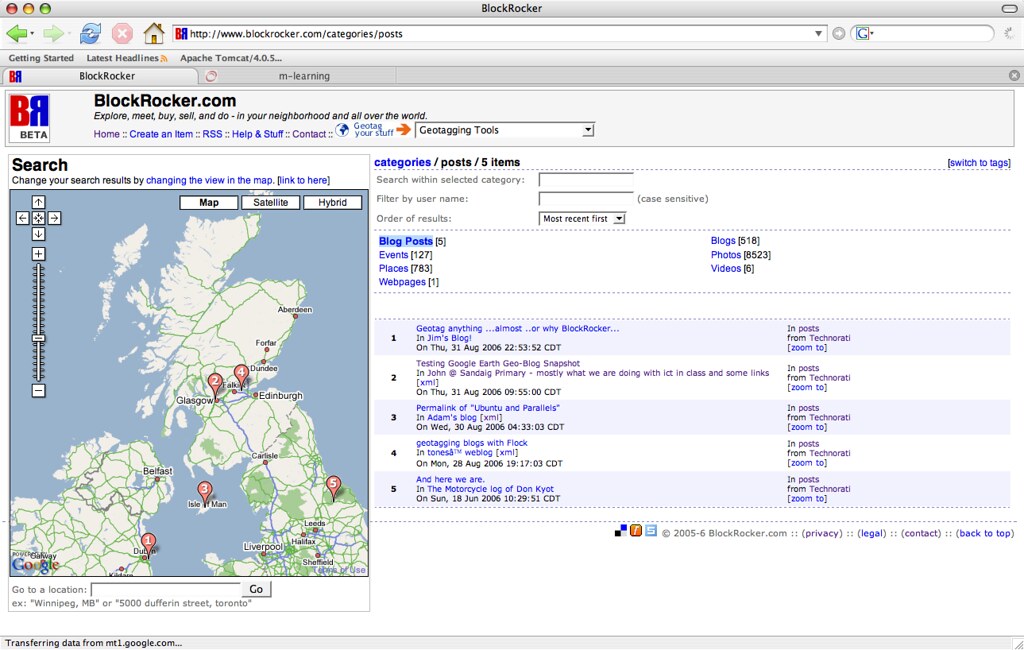Select the Map view type

pos(209,203)
